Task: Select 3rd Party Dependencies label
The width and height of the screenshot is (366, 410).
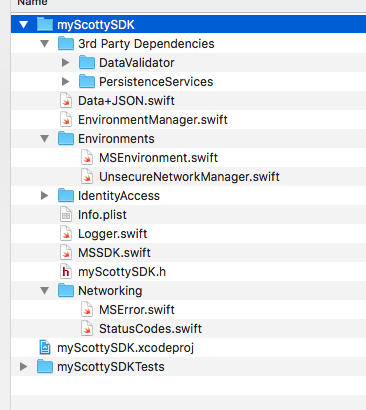Action: tap(146, 44)
